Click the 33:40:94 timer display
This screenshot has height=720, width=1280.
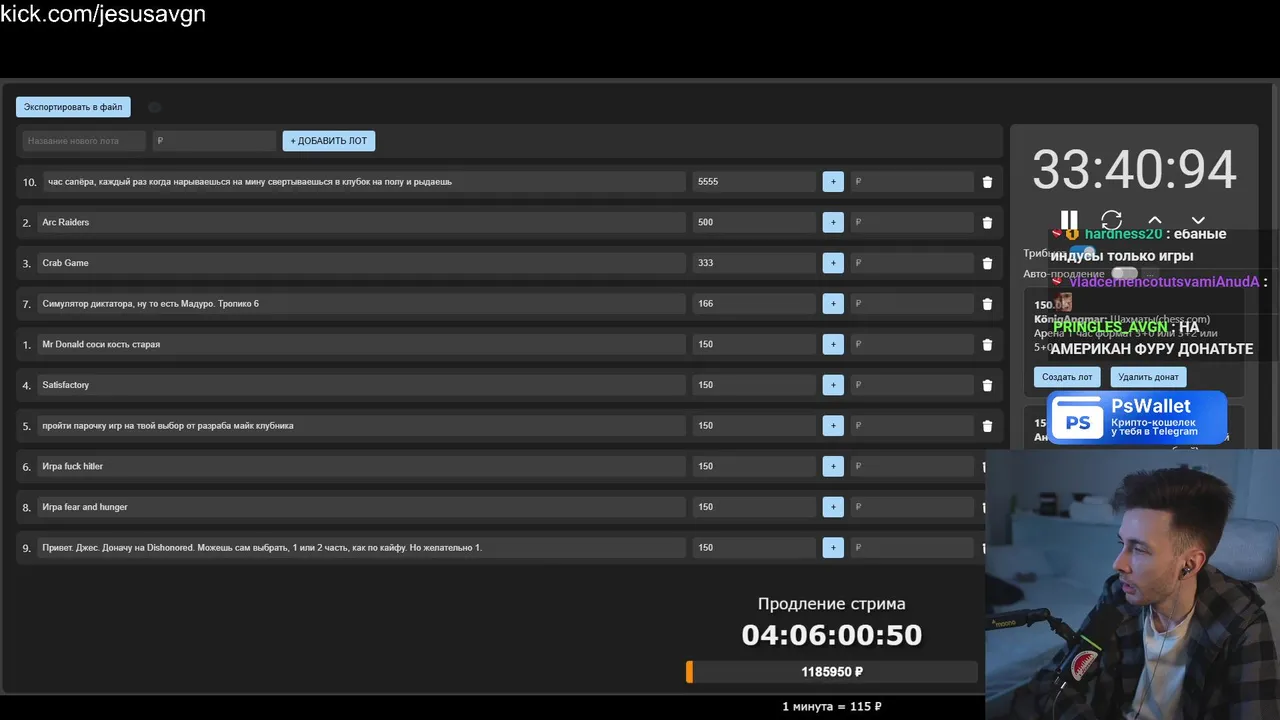click(1134, 170)
